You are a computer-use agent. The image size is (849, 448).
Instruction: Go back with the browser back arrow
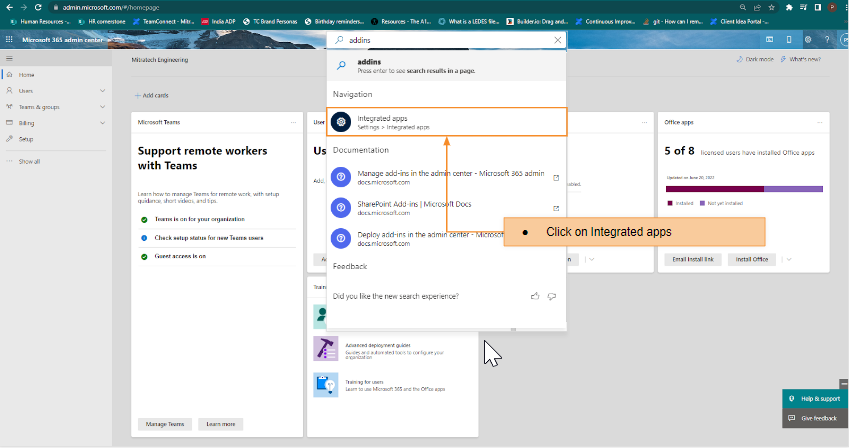tap(9, 8)
